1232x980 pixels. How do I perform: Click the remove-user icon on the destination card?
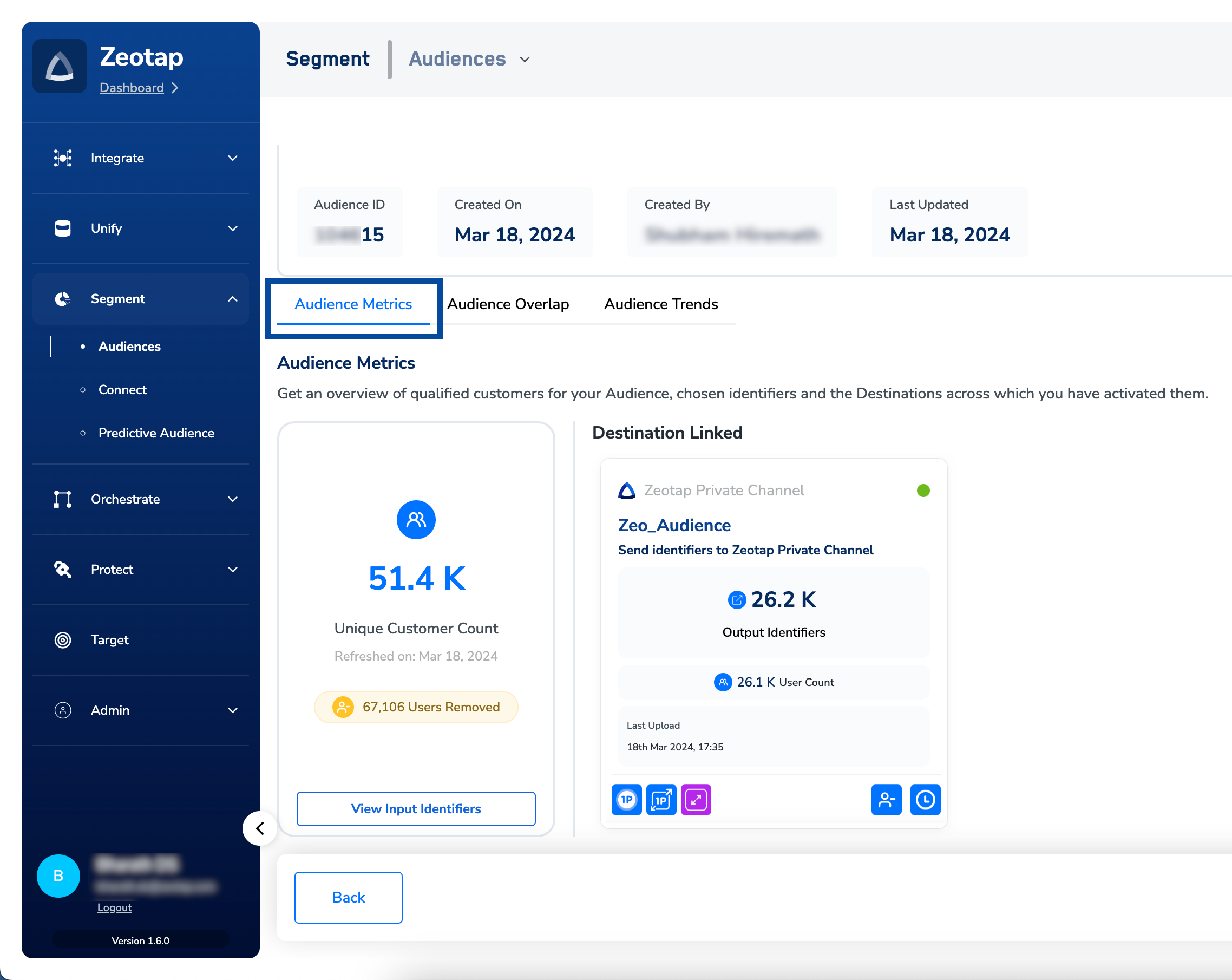[886, 799]
